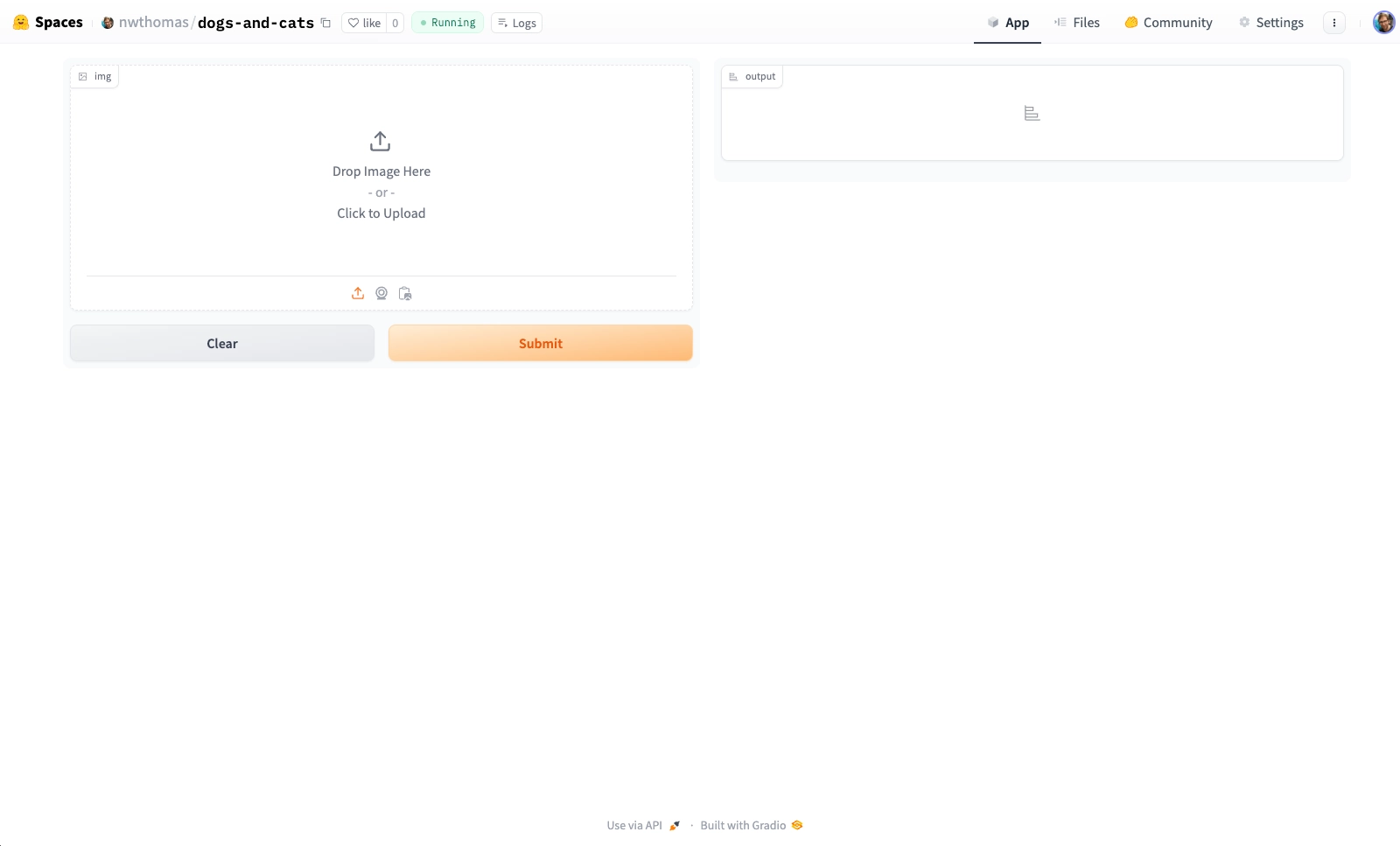Click the Hugging Face logo

(x=21, y=23)
